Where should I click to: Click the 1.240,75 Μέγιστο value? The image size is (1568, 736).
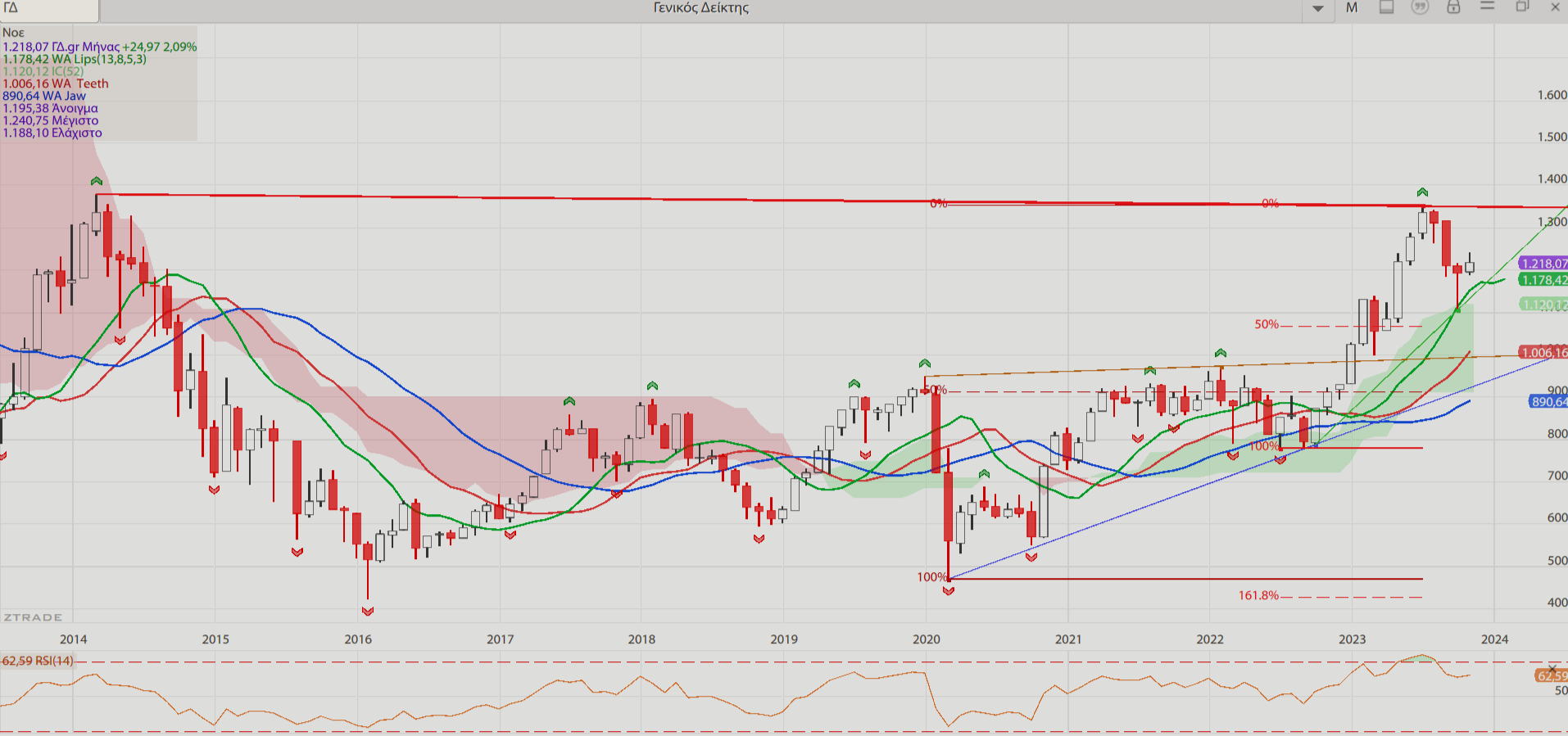51,120
